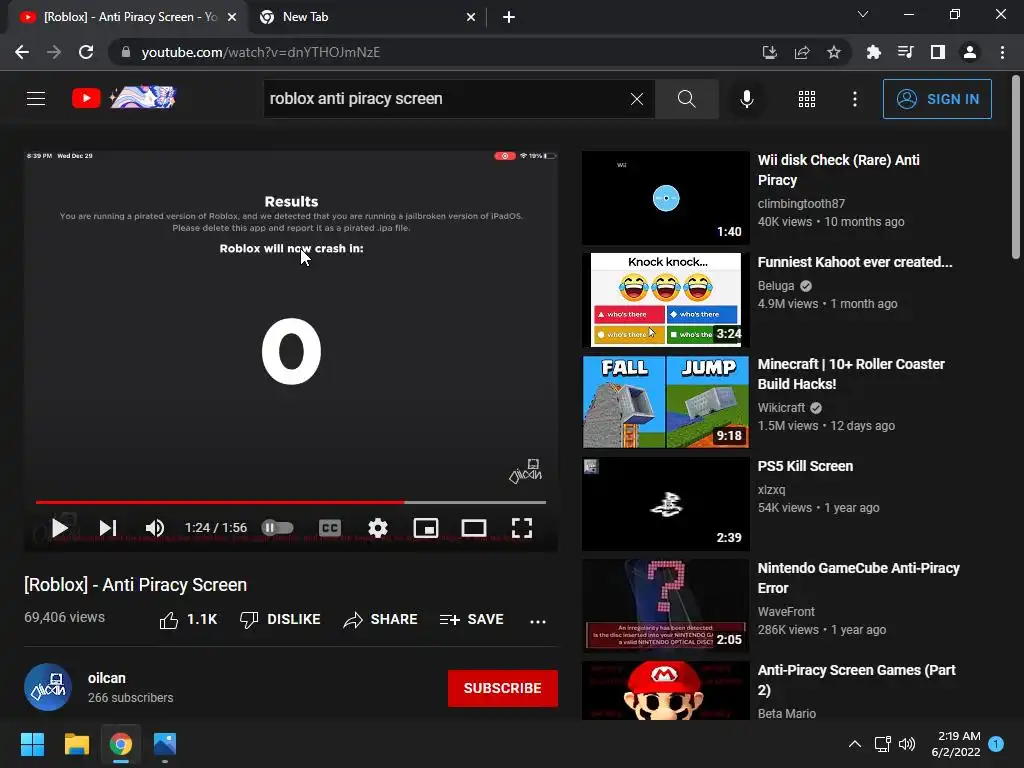Viewport: 1024px width, 768px height.
Task: Go to YouTube home via logo
Action: click(123, 98)
